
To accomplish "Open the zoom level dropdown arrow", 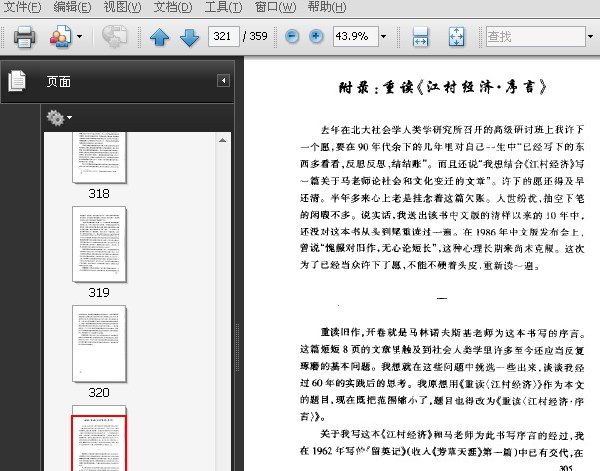I will click(x=383, y=36).
